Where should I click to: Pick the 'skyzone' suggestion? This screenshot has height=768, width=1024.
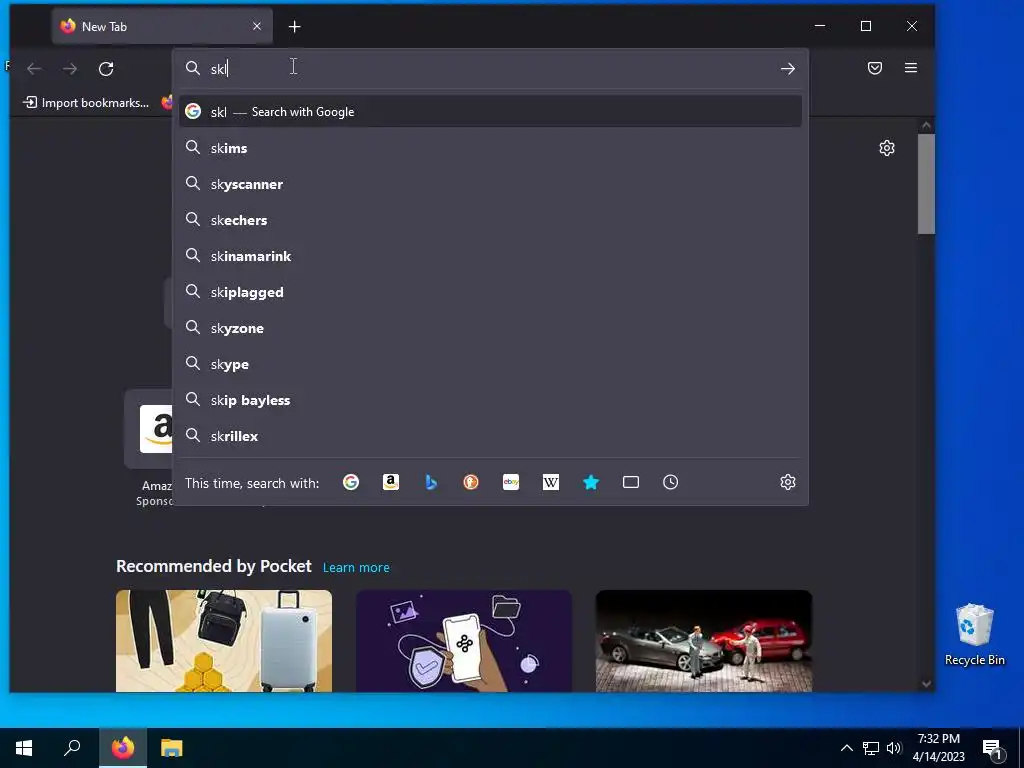click(490, 328)
